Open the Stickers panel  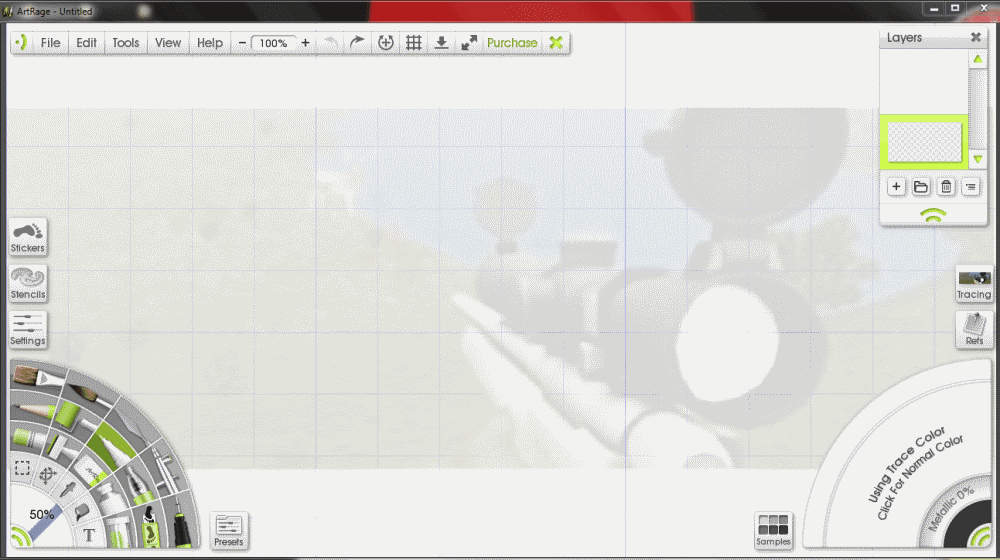point(27,237)
